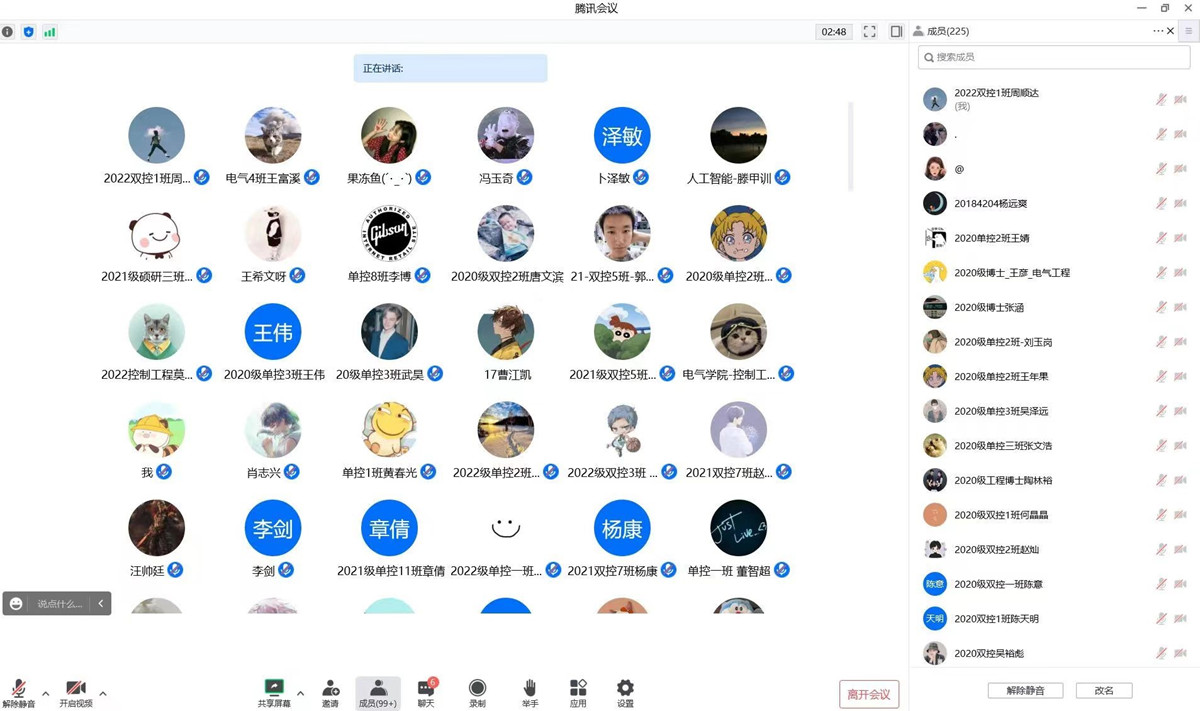Open share screen options arrow
The width and height of the screenshot is (1200, 711).
pos(300,693)
